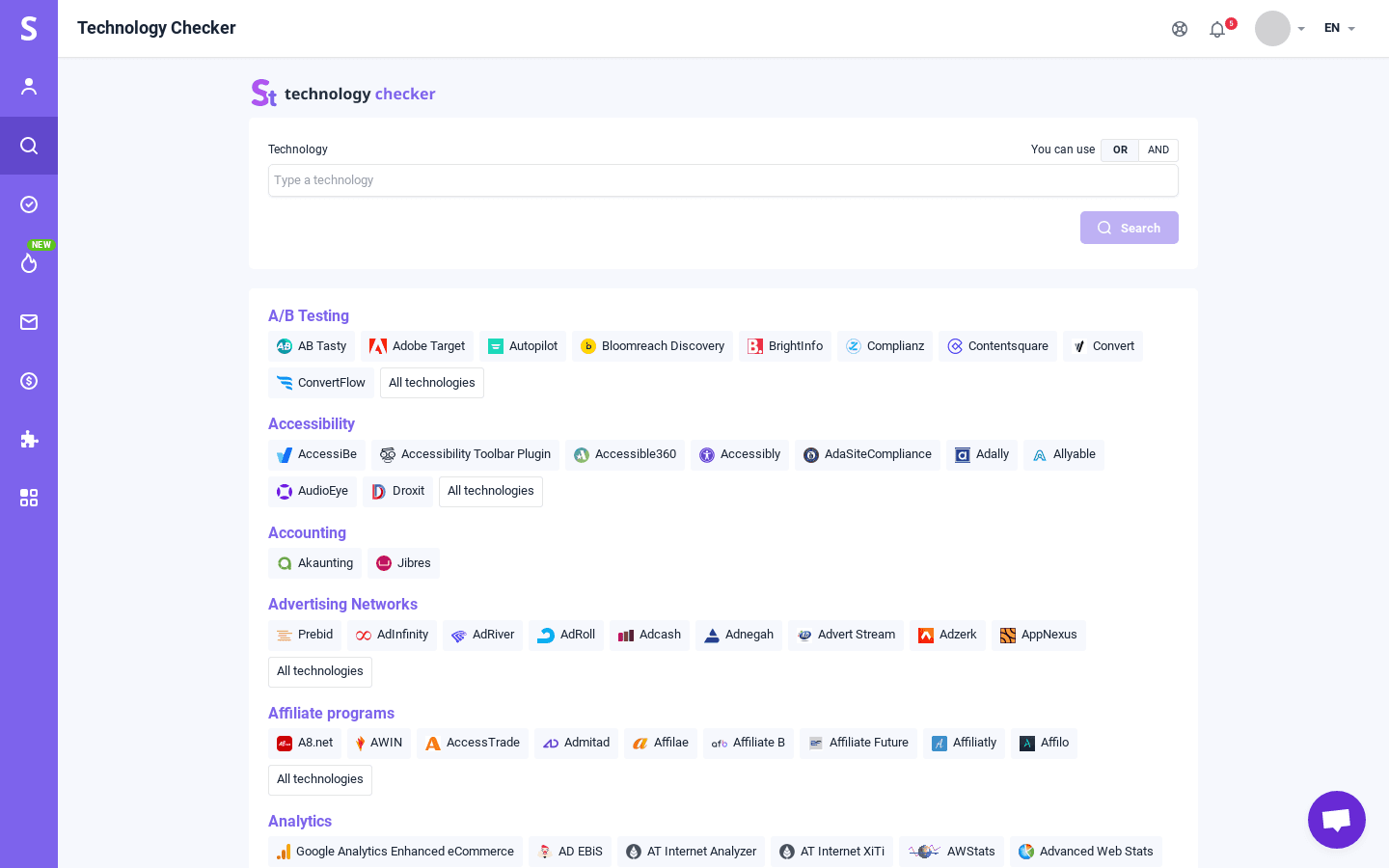Select the OR matching mode
The width and height of the screenshot is (1389, 868).
point(1119,149)
